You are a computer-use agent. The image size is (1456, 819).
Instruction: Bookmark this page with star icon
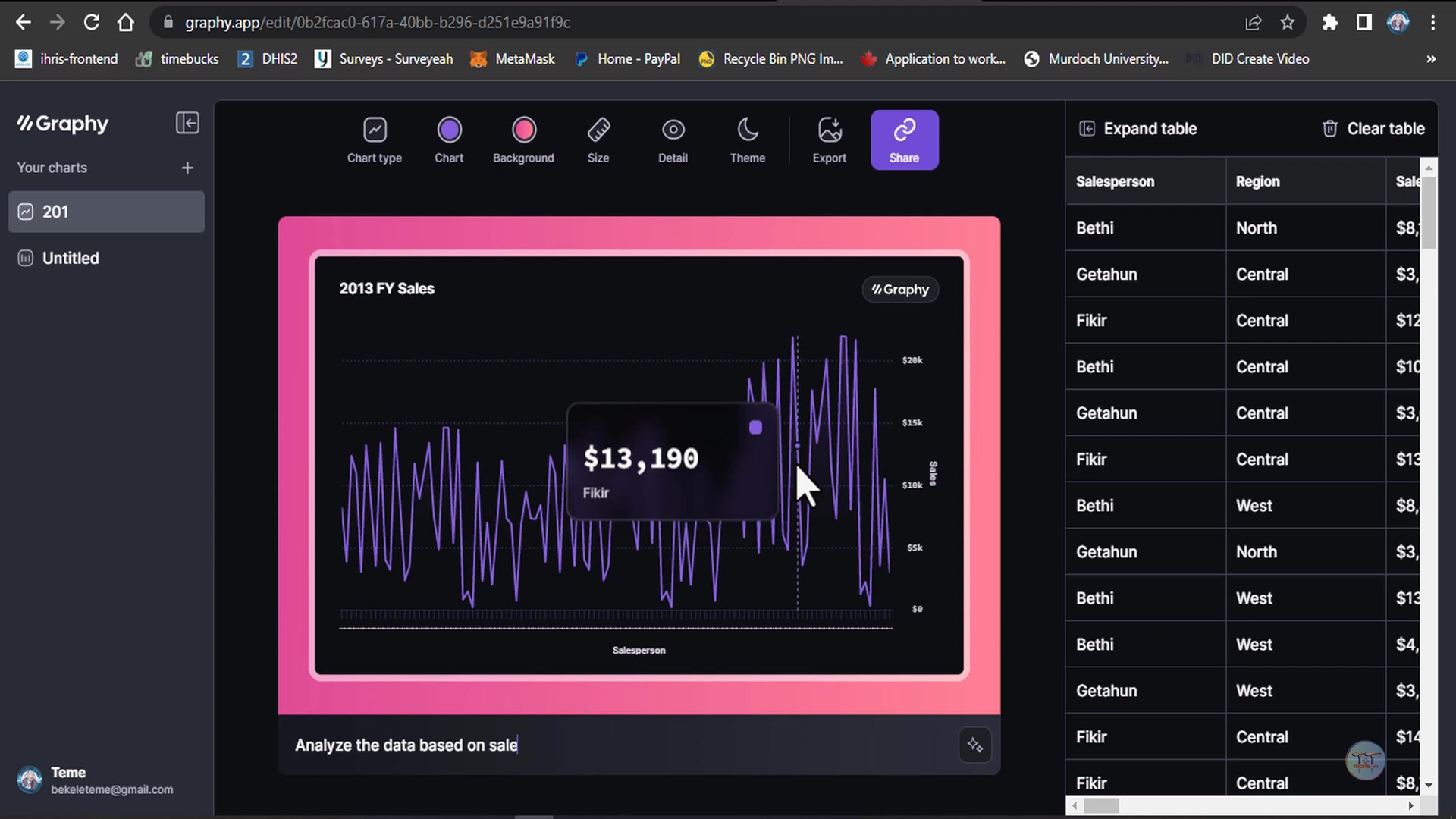1287,23
